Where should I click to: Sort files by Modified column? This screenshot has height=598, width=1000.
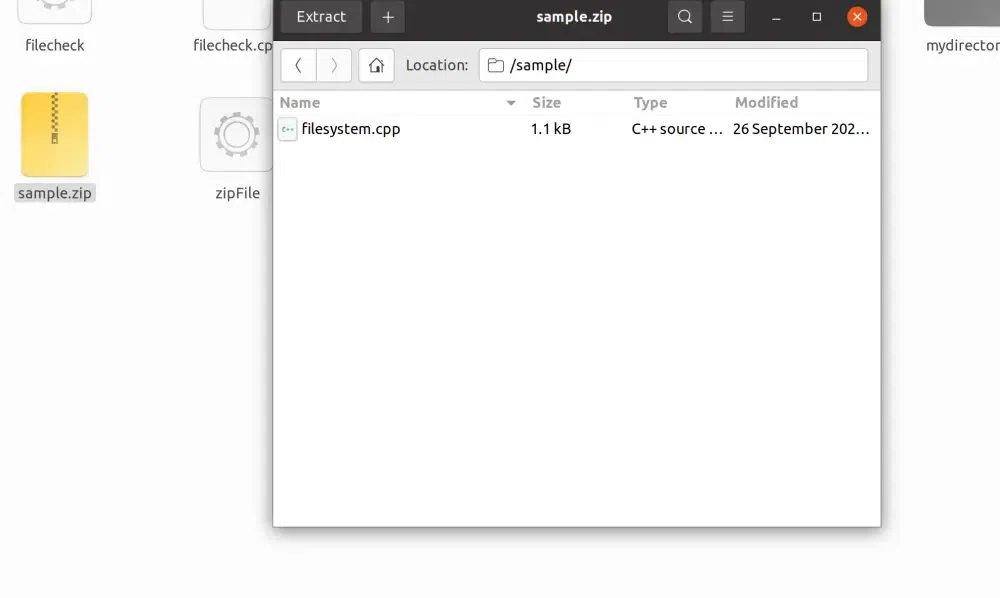(766, 102)
